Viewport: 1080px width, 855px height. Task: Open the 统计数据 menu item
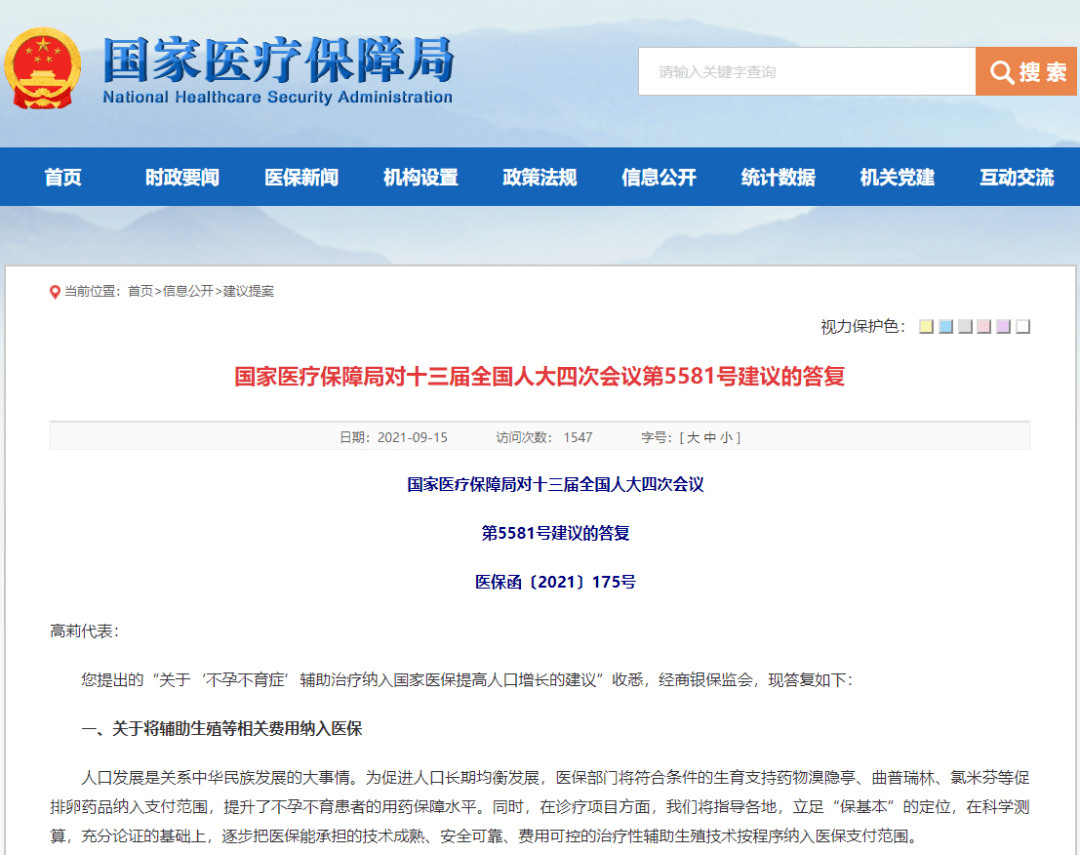pyautogui.click(x=778, y=177)
